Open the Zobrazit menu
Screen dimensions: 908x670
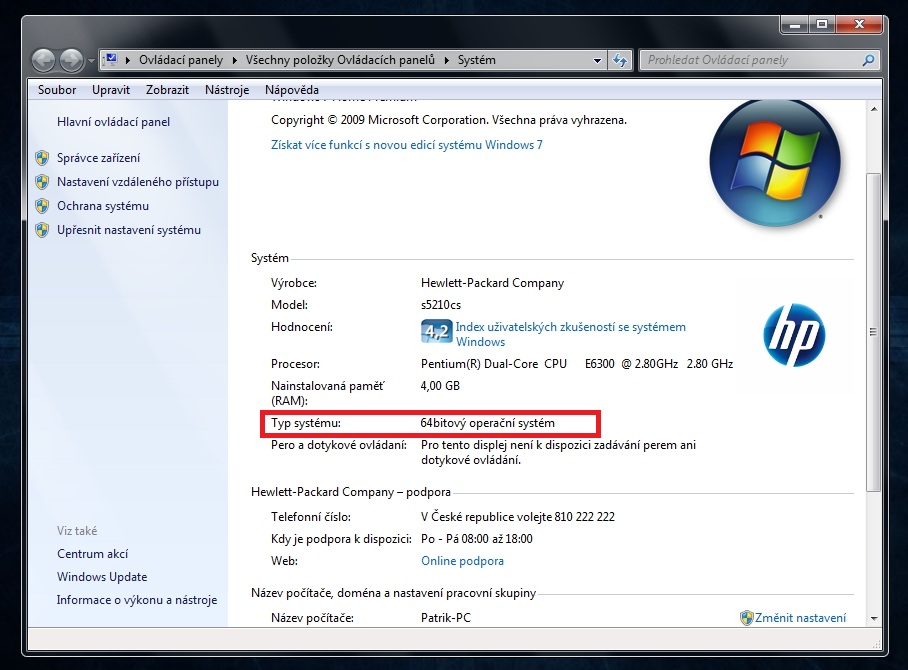tap(167, 90)
